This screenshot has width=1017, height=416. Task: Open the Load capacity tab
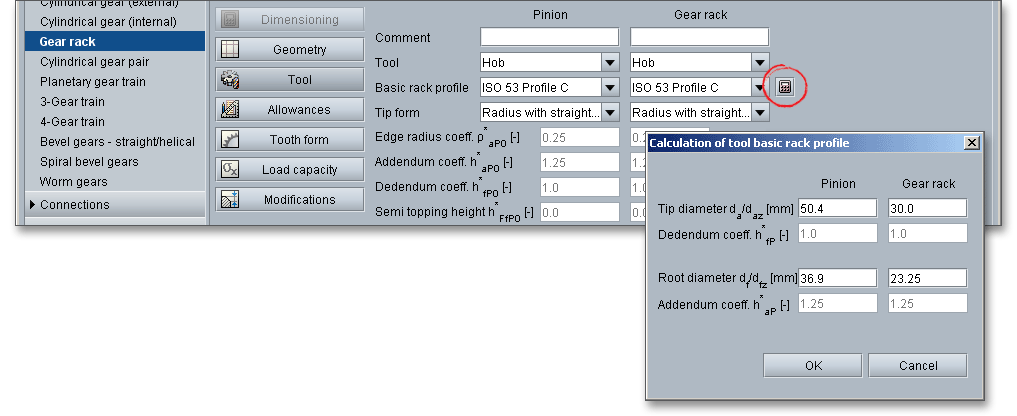(289, 170)
